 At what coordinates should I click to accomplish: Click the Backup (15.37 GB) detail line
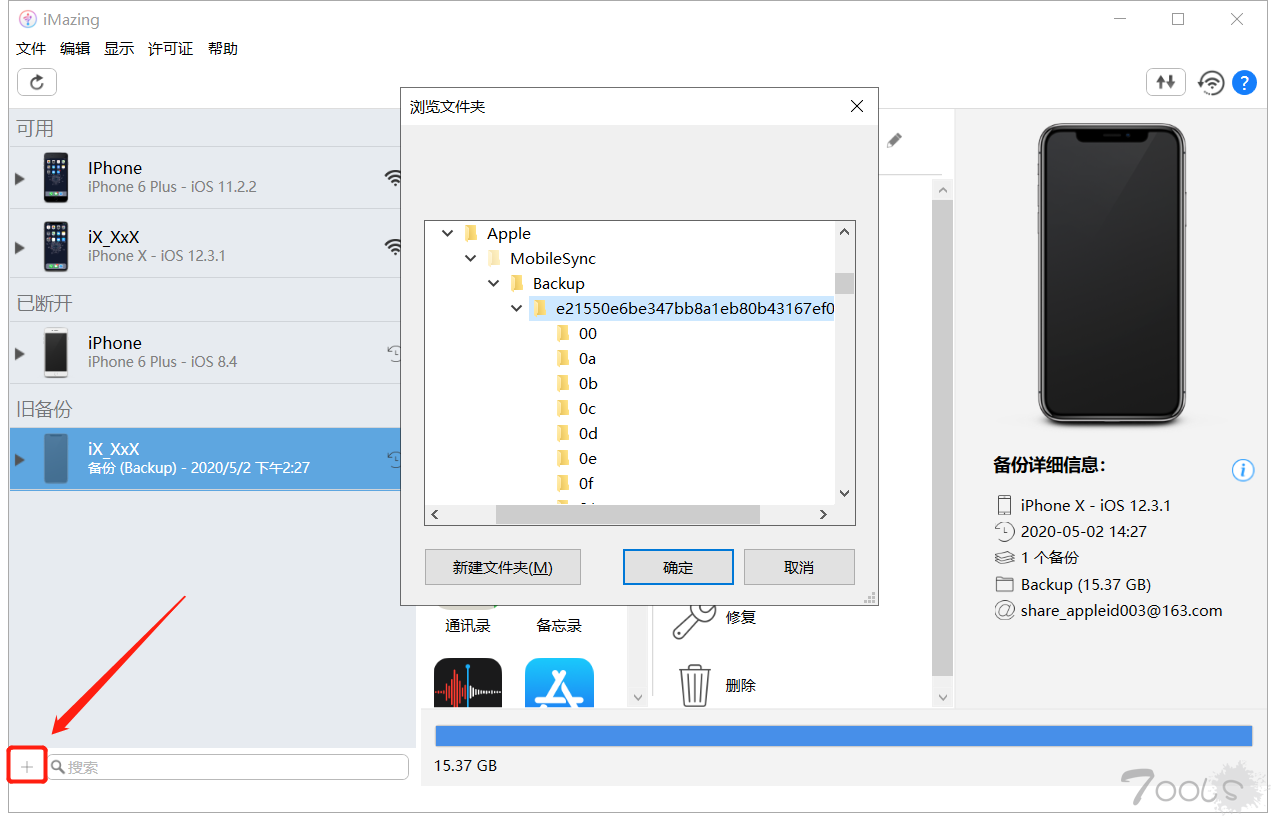pos(1086,584)
